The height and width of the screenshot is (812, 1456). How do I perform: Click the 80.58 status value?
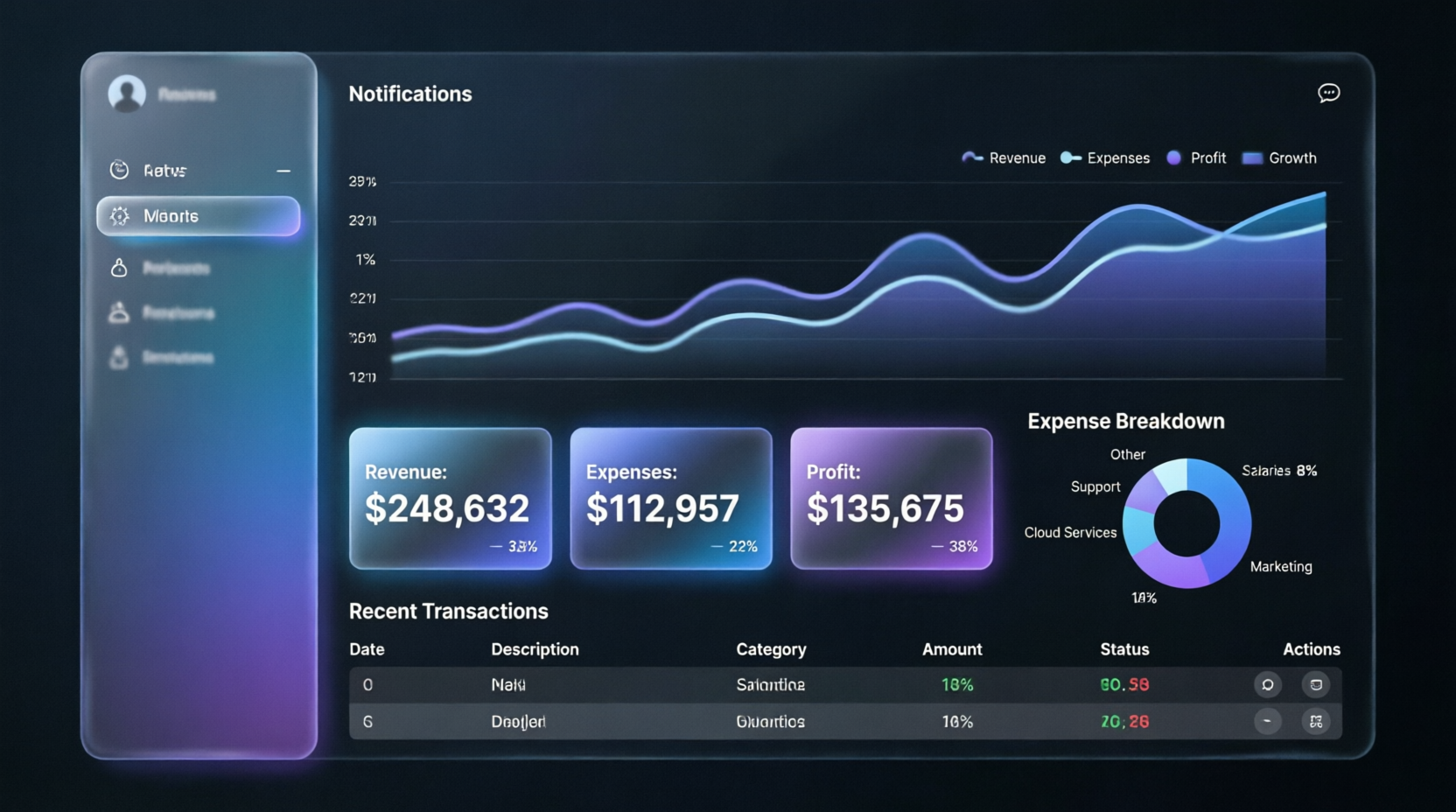click(x=1124, y=685)
